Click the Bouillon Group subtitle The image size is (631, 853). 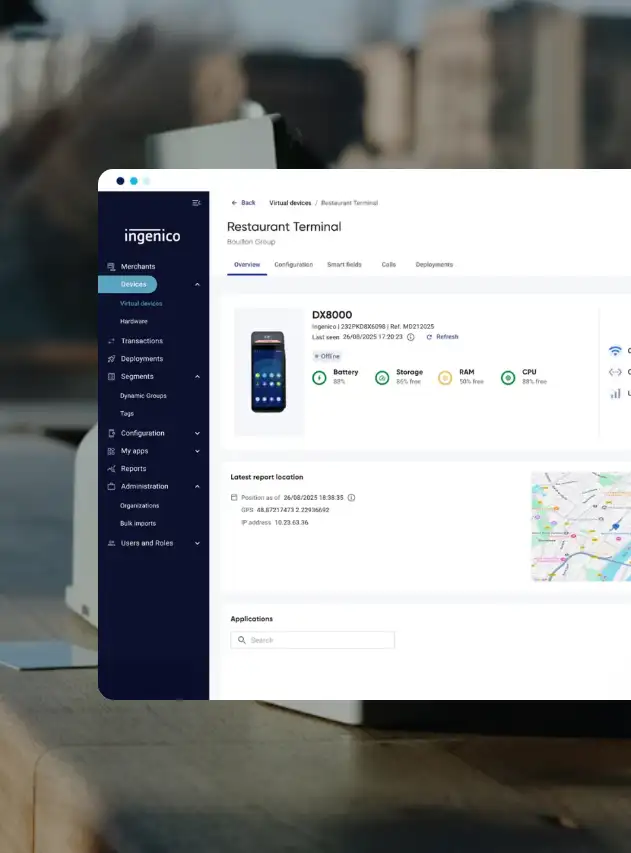point(251,242)
